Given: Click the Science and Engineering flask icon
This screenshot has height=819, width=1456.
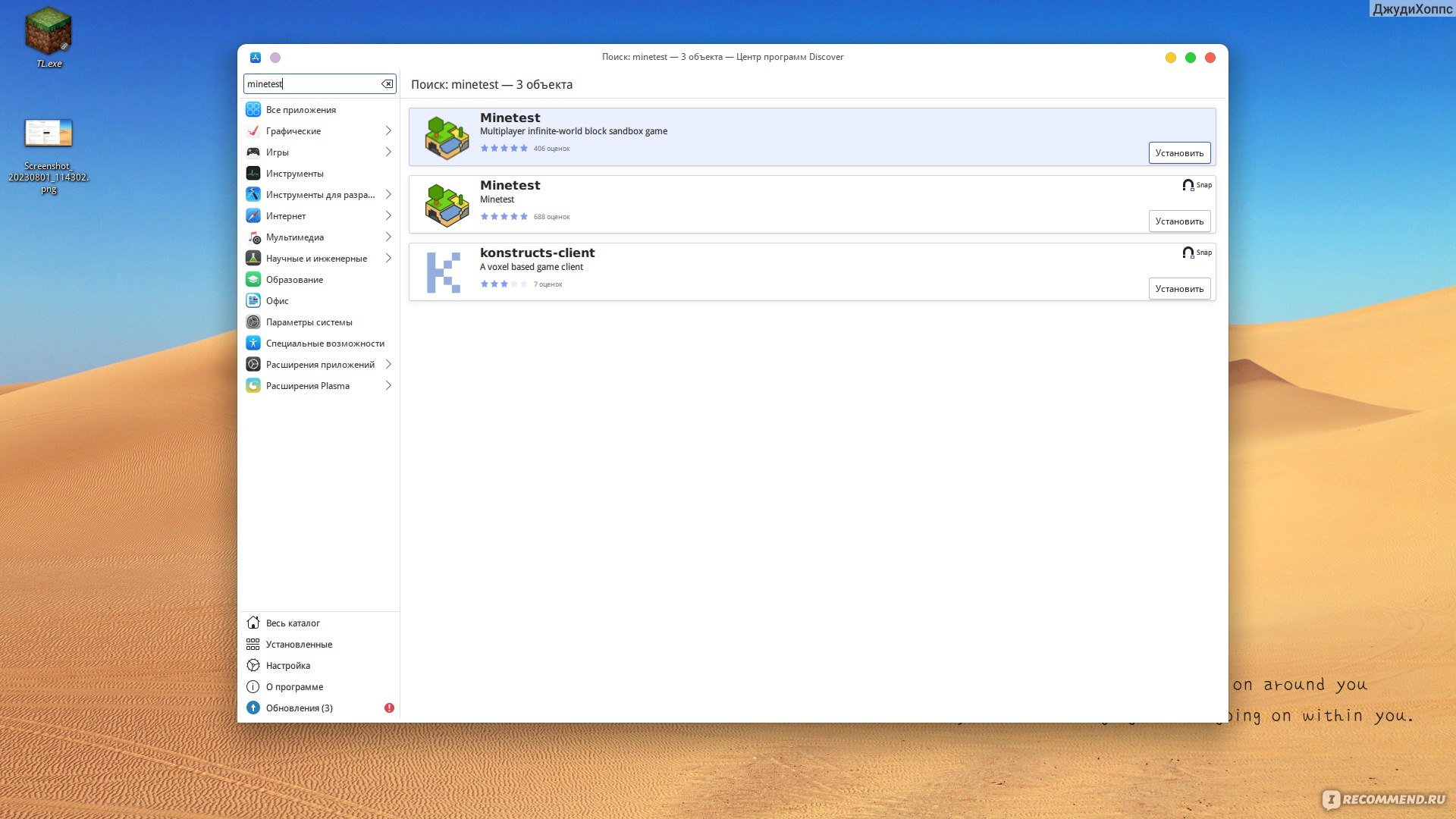Looking at the screenshot, I should click(253, 259).
